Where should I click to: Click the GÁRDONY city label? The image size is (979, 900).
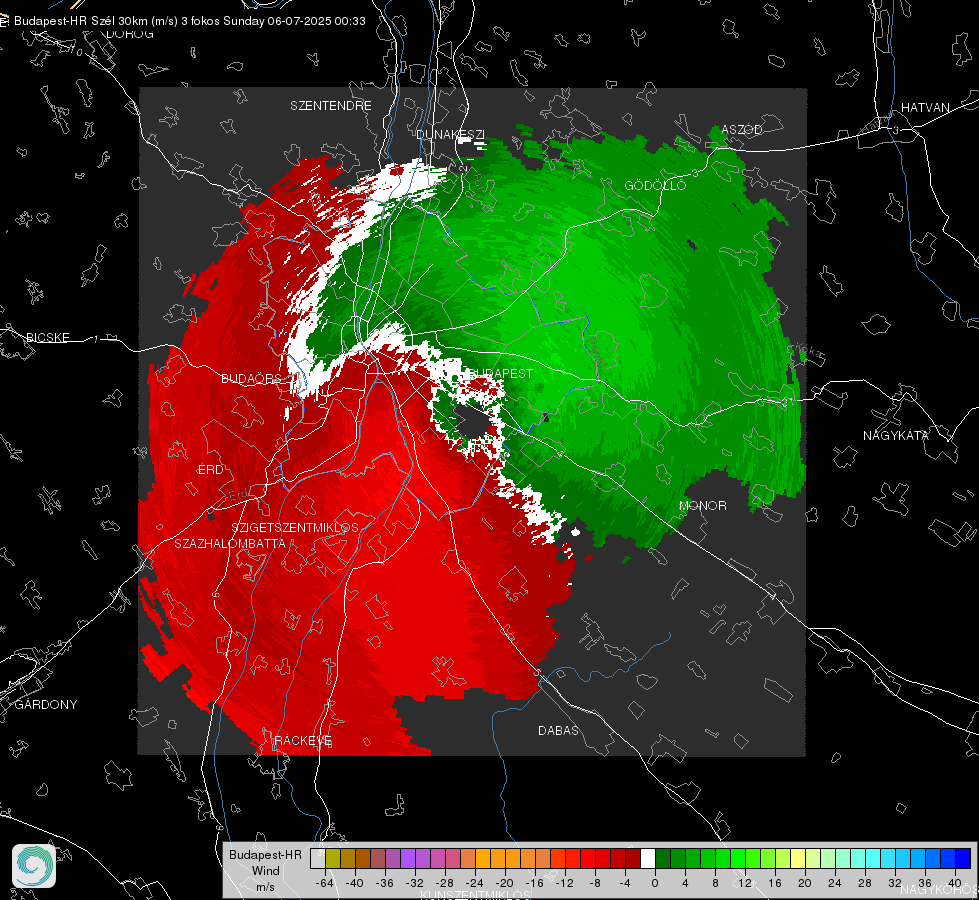(x=46, y=705)
